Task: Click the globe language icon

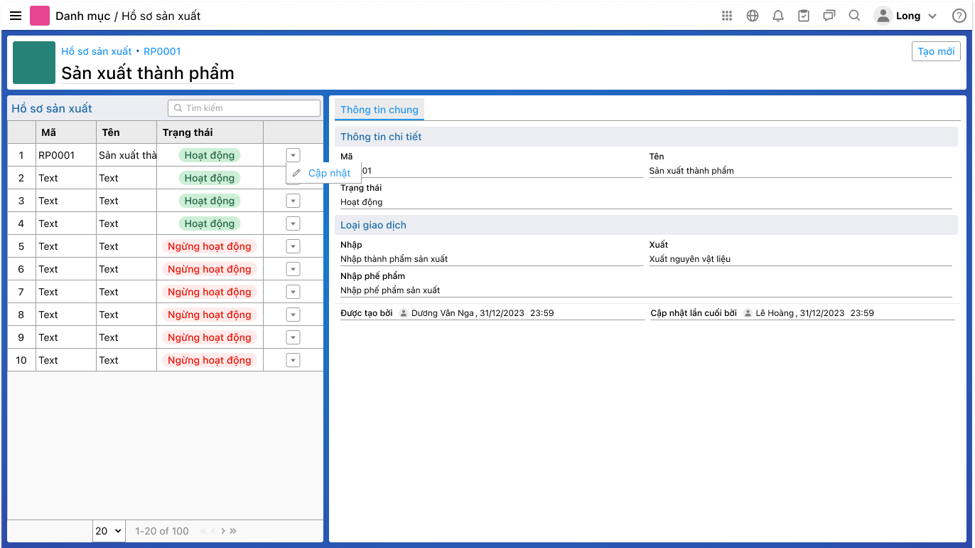Action: click(x=752, y=16)
